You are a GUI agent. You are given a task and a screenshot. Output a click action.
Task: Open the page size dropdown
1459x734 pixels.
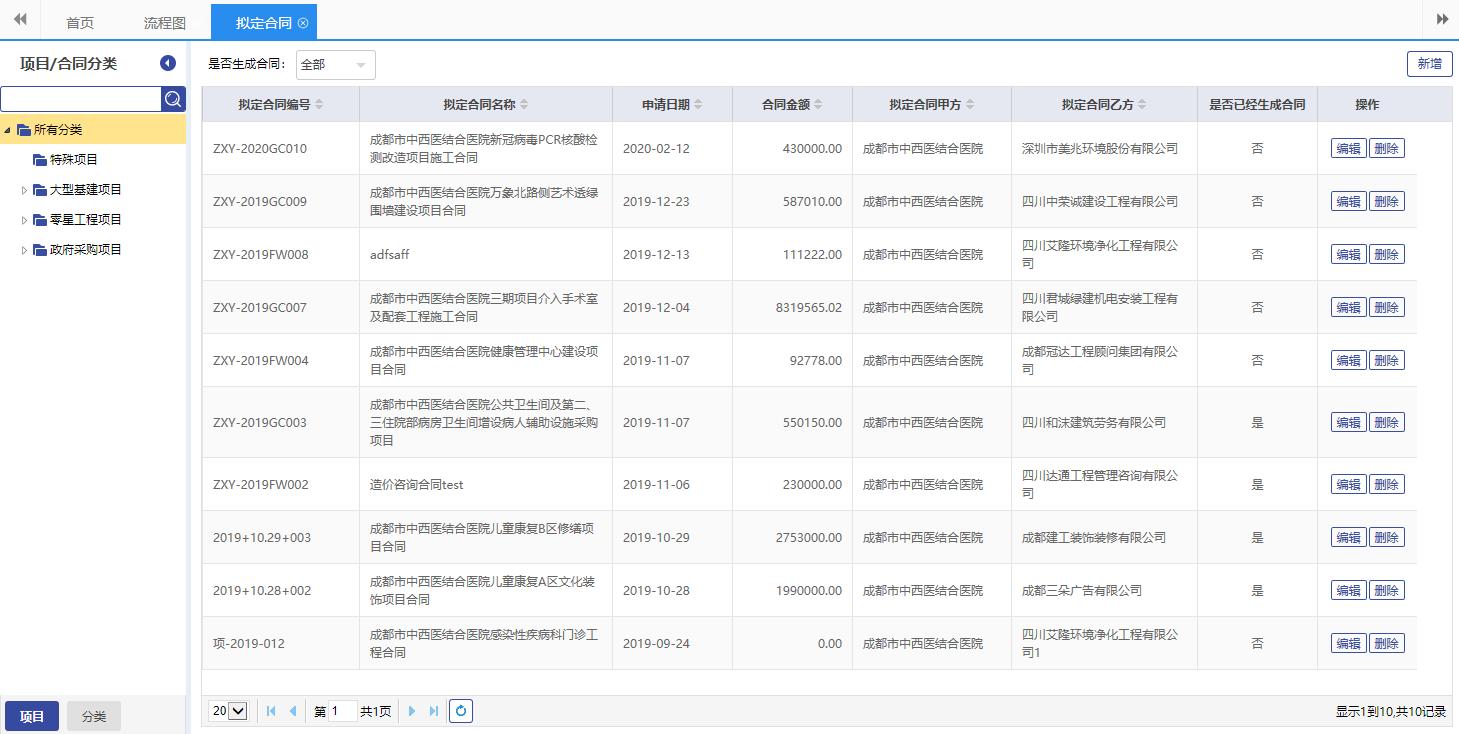[229, 711]
